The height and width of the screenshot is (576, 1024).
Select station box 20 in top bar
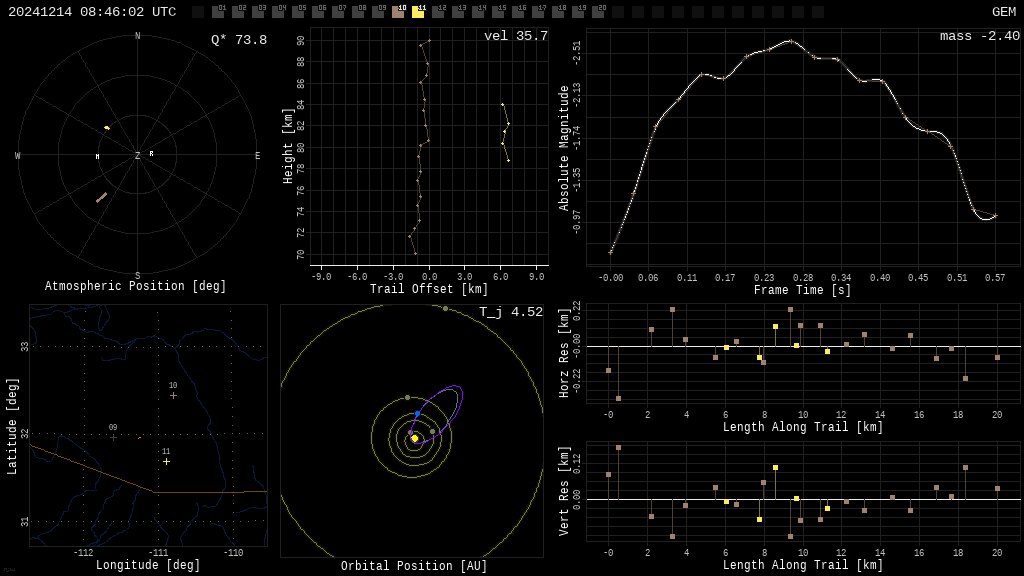pos(598,12)
